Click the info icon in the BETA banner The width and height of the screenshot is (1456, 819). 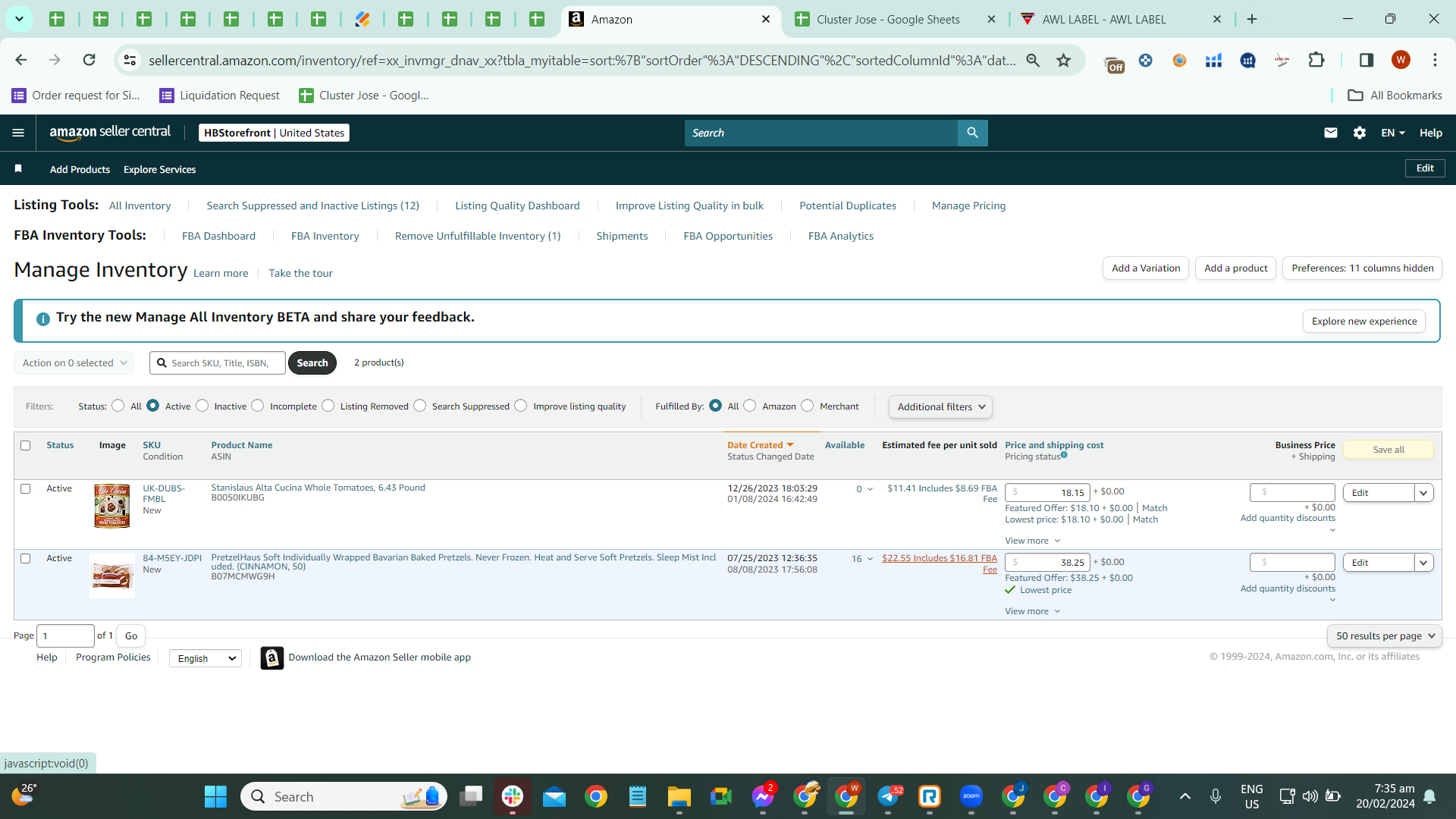pos(43,319)
